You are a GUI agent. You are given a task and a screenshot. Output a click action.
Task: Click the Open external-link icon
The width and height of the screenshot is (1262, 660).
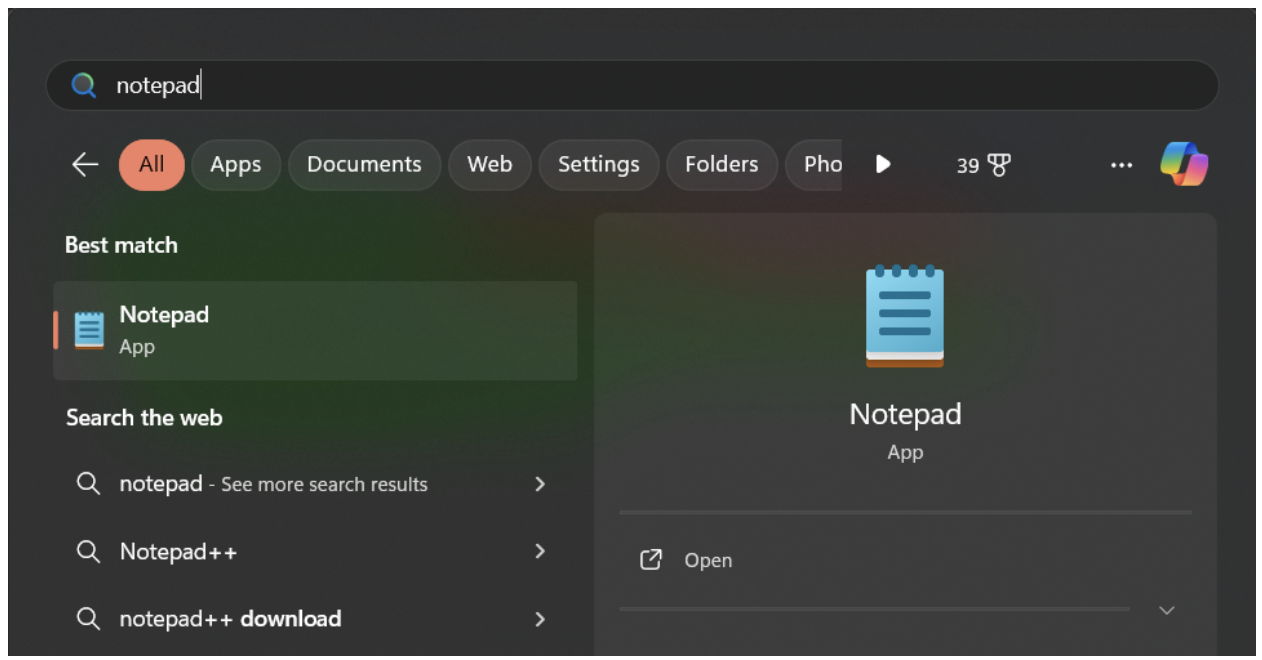650,560
